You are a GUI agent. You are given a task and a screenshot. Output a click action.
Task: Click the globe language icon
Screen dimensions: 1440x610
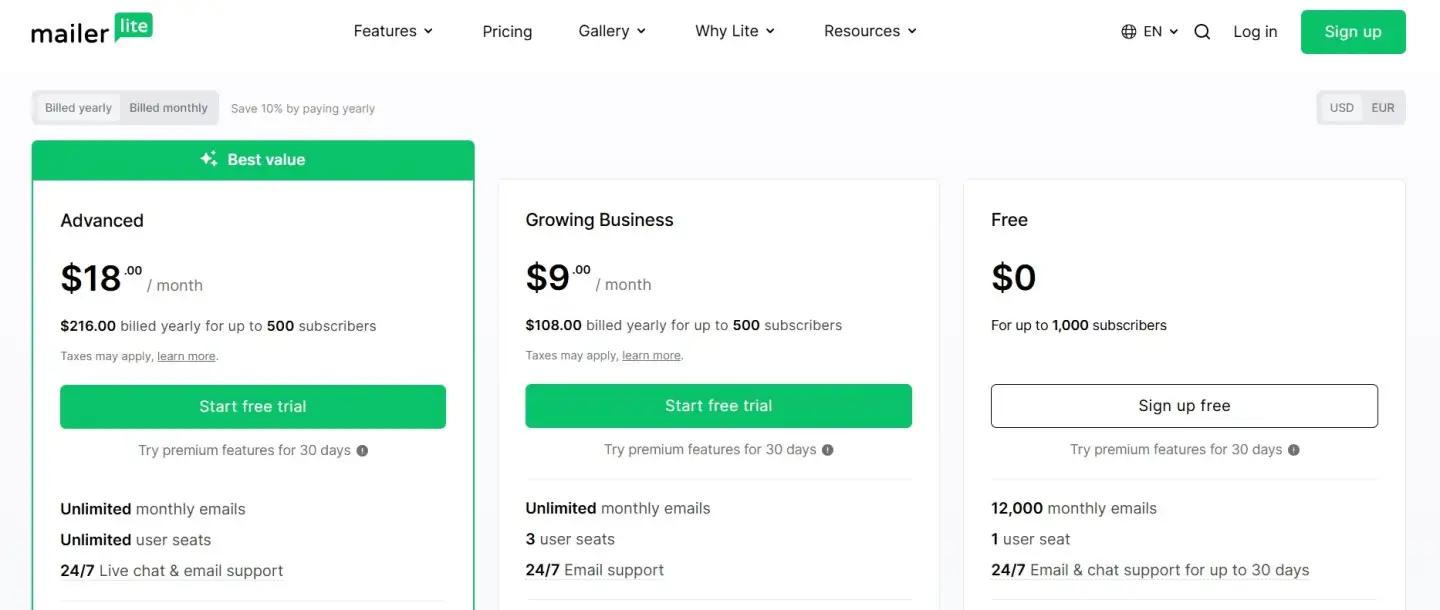pos(1129,32)
